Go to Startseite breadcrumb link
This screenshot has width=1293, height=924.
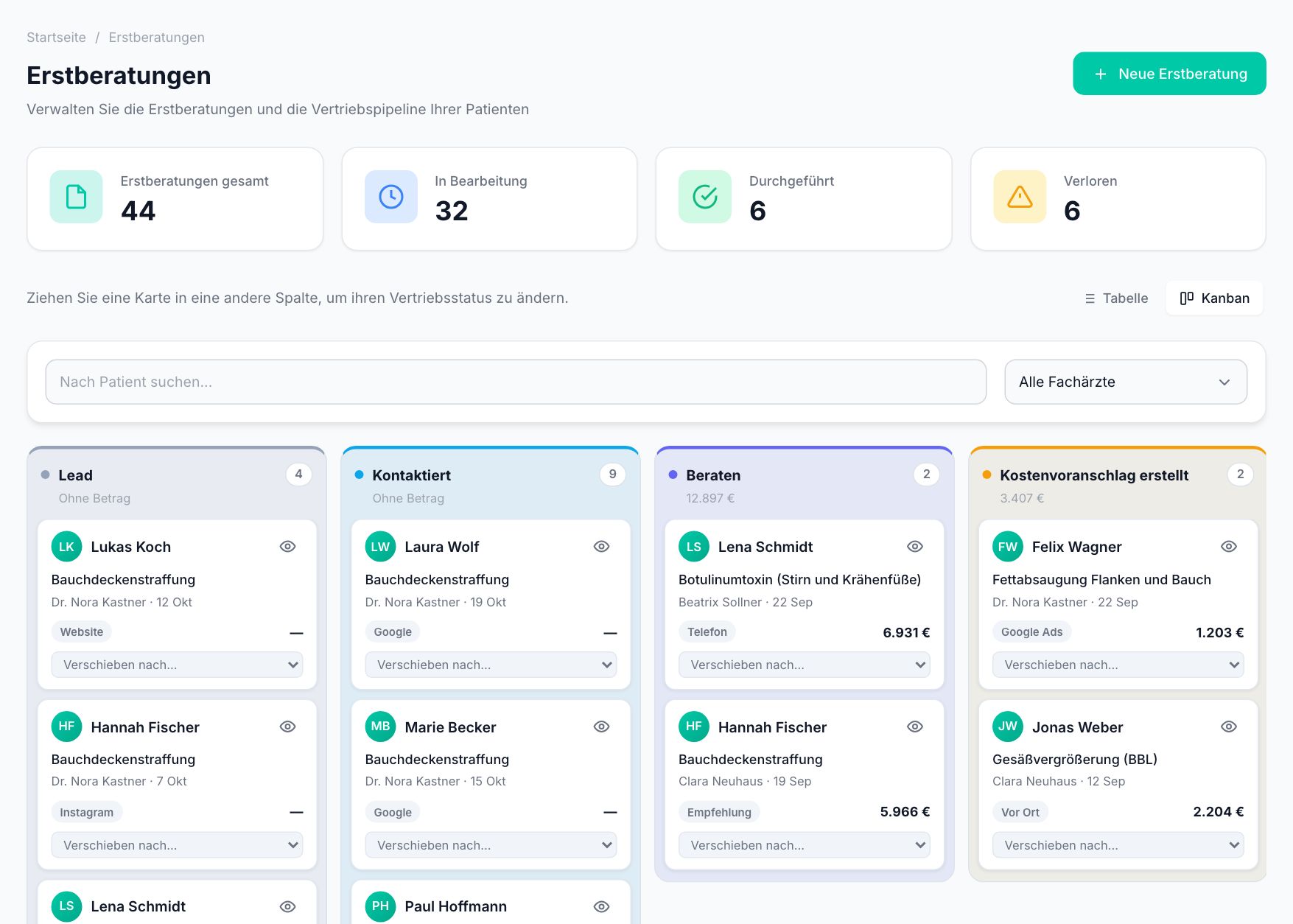(56, 38)
